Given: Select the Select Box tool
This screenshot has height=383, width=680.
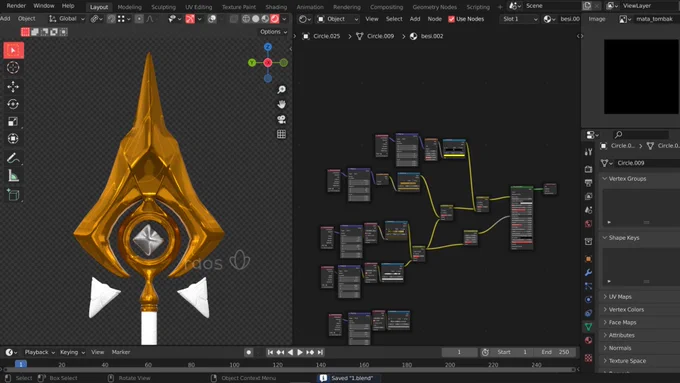Looking at the screenshot, I should 13,50.
